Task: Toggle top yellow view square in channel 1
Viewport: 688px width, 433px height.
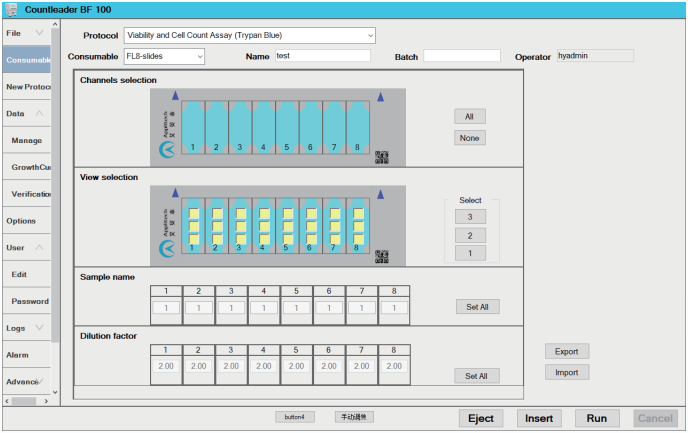Action: [x=194, y=213]
